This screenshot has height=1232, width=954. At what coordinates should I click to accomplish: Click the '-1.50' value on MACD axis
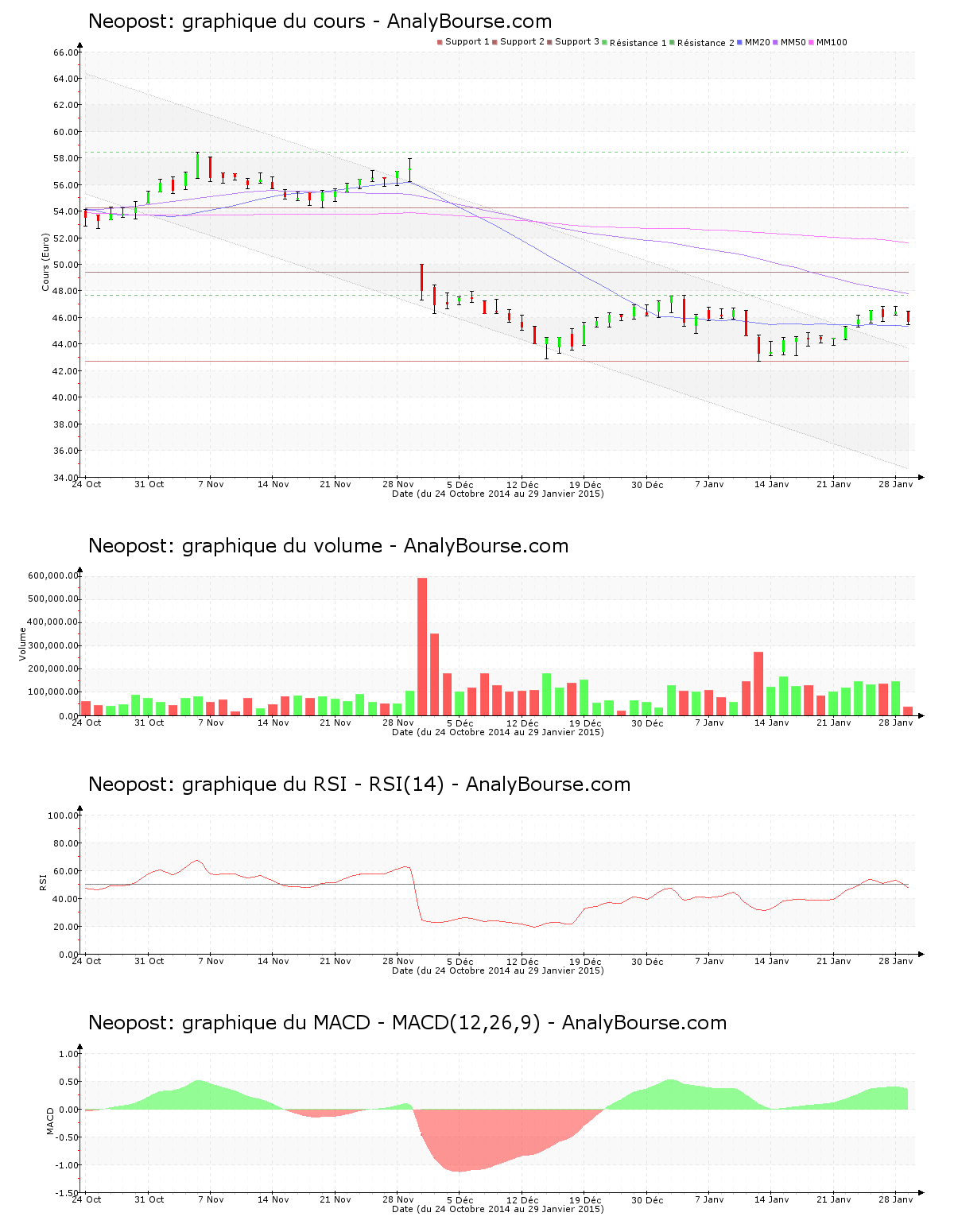[67, 1193]
